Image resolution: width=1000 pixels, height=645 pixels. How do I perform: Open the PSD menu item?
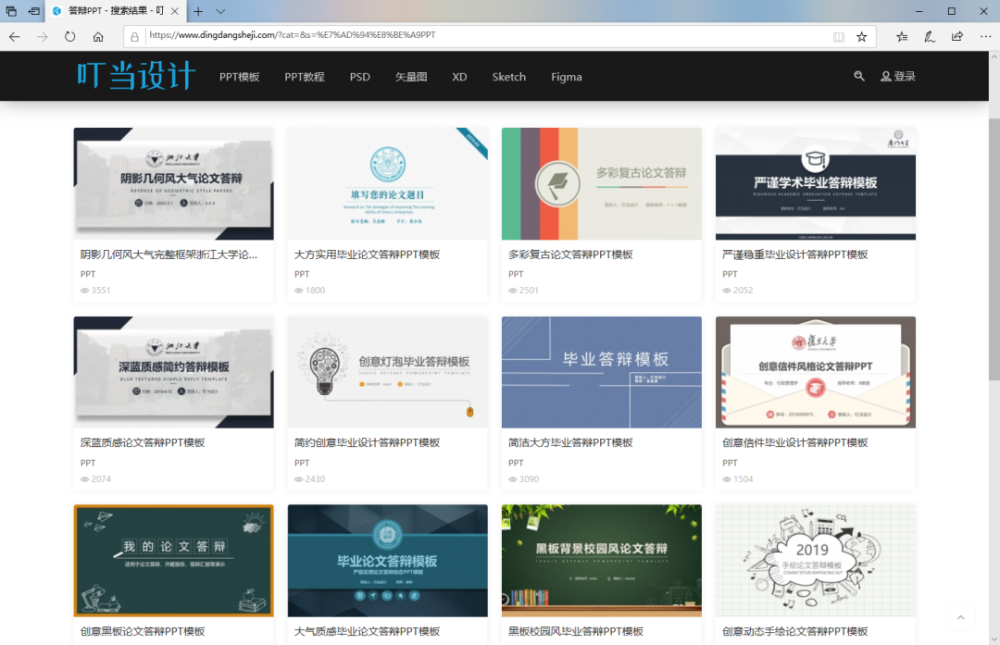click(x=360, y=77)
